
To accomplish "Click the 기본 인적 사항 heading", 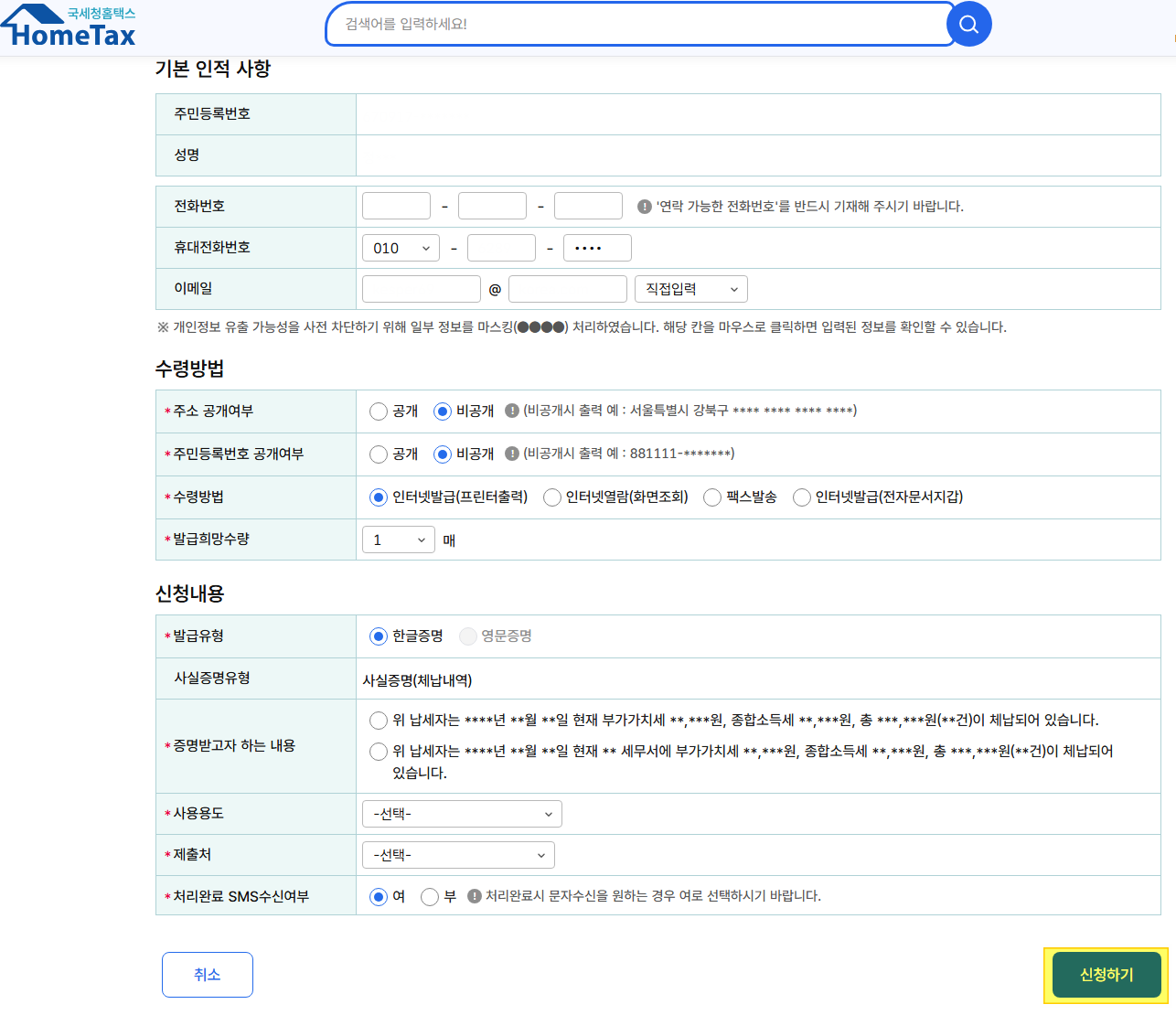I will [x=213, y=69].
